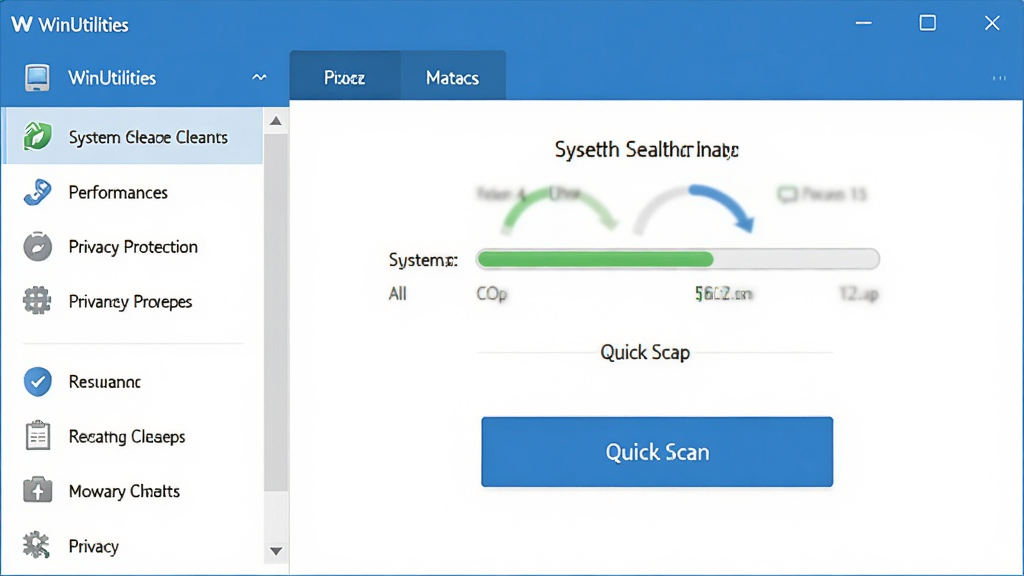Open the Performances section
Viewport: 1024px width, 576px height.
point(133,192)
